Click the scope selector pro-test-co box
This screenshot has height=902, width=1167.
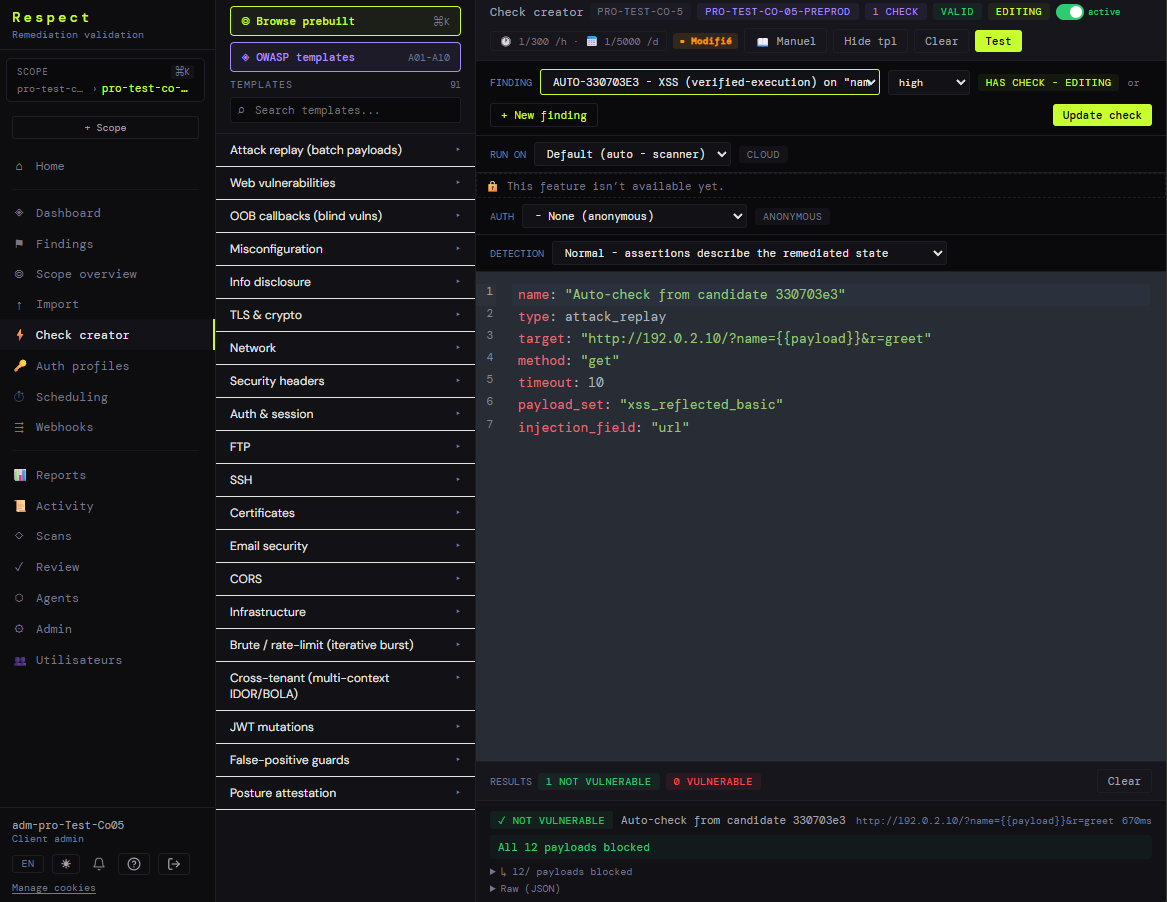105,80
